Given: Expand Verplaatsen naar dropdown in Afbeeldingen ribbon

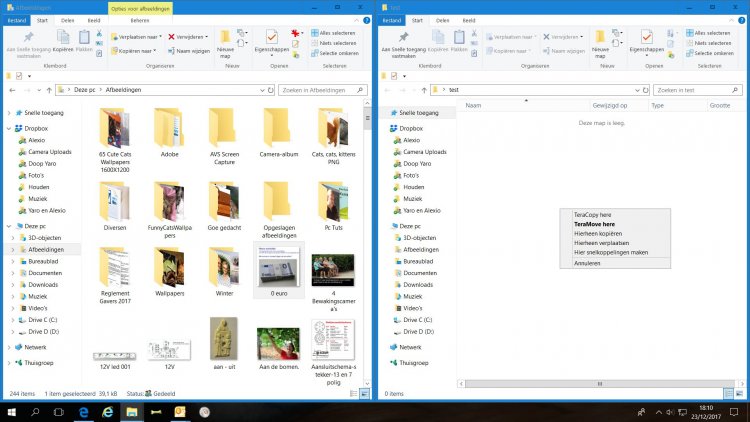Looking at the screenshot, I should (136, 36).
